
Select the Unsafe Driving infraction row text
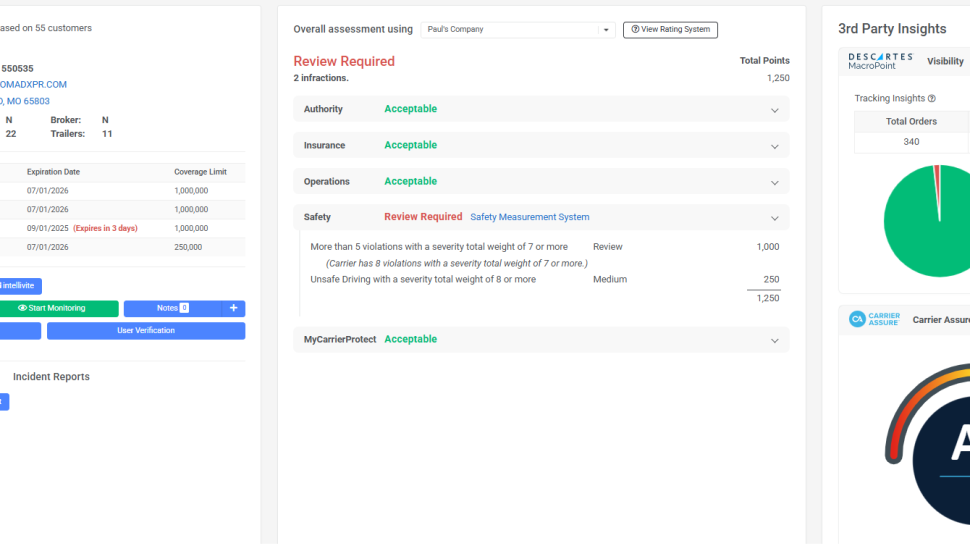click(423, 279)
